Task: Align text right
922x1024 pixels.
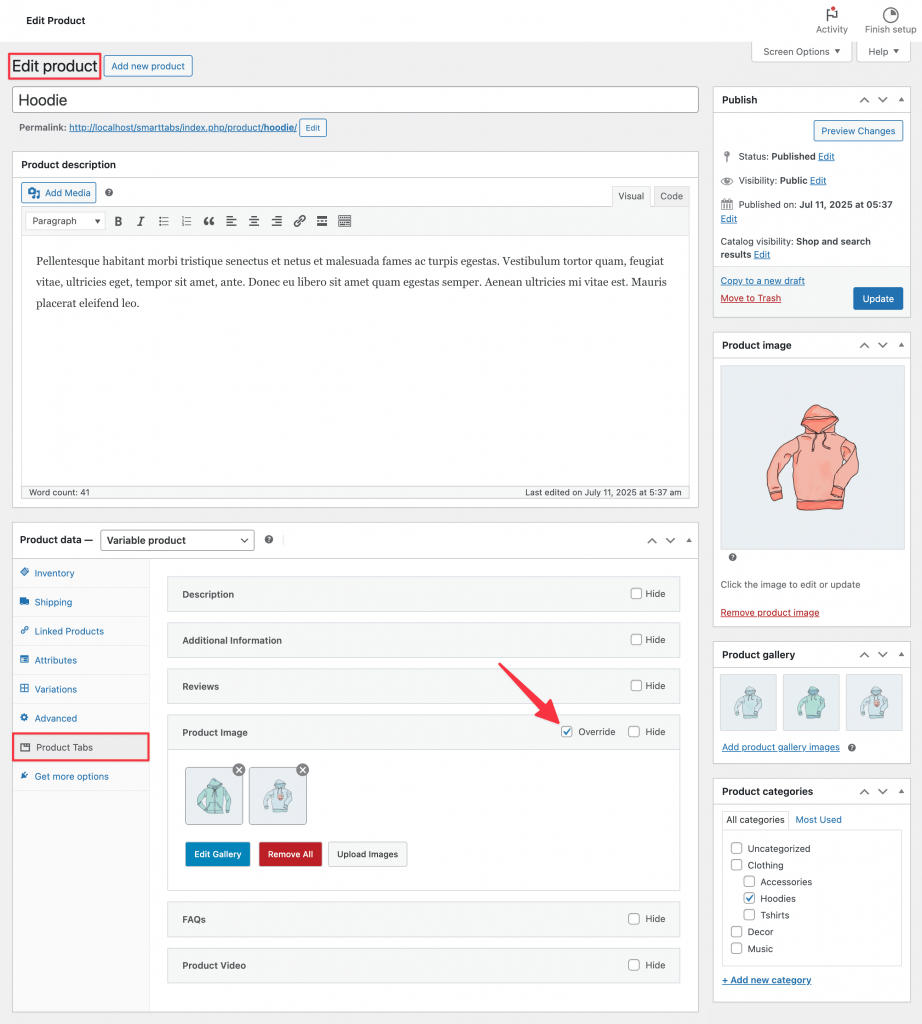Action: (x=277, y=221)
